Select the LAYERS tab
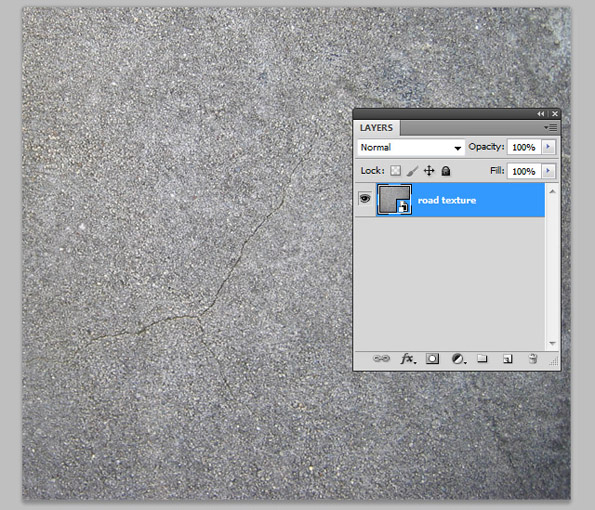 [376, 128]
